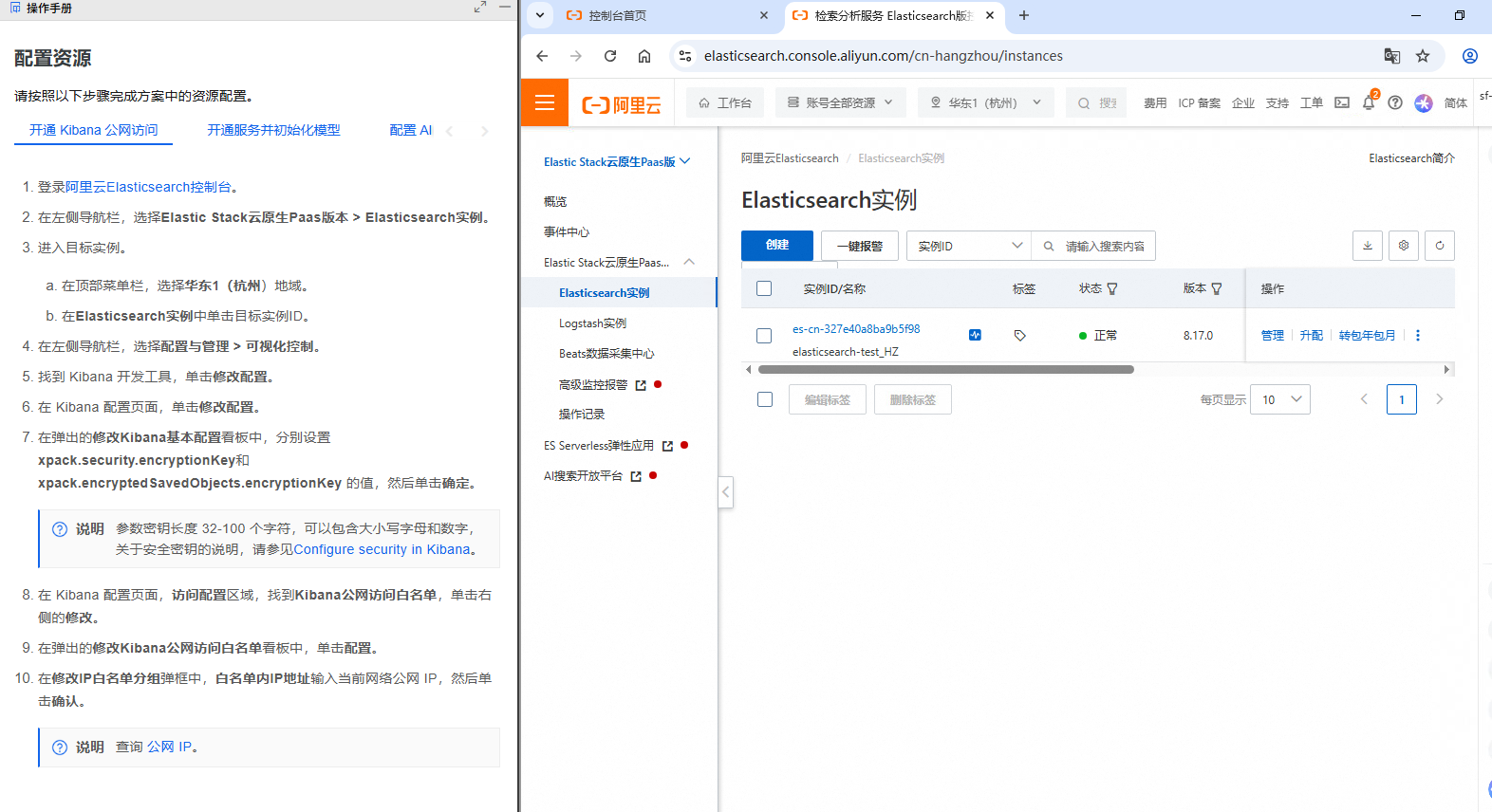Switch to 配置 AI tab

pos(411,130)
